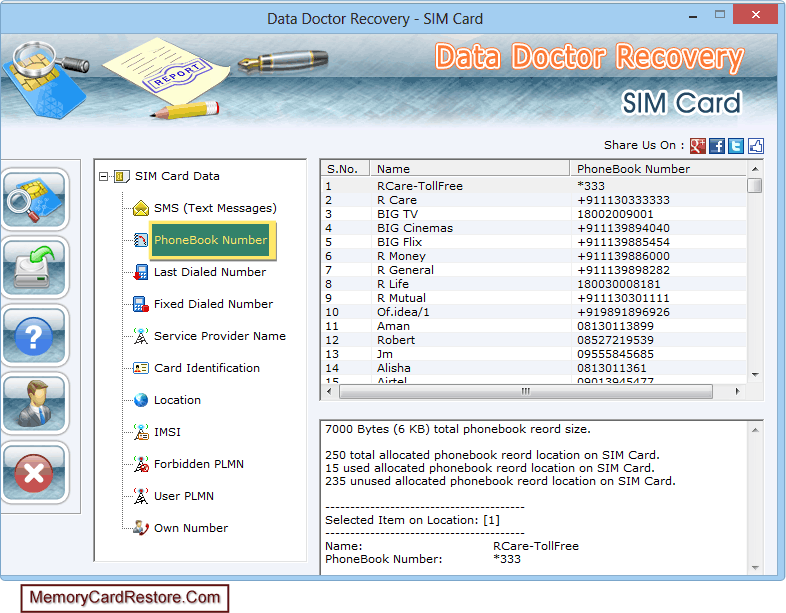Select SIM Card Data root label
Image resolution: width=786 pixels, height=613 pixels.
[177, 176]
